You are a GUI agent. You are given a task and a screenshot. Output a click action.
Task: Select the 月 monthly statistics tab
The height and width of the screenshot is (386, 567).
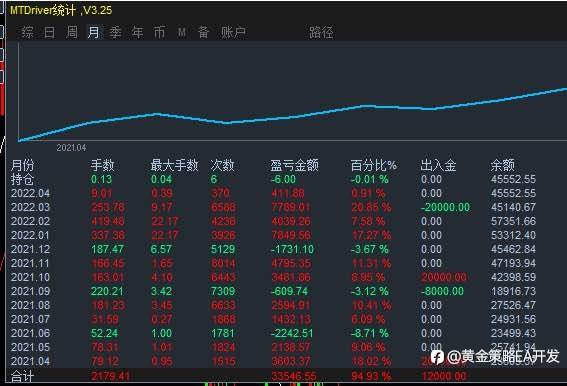tap(94, 33)
